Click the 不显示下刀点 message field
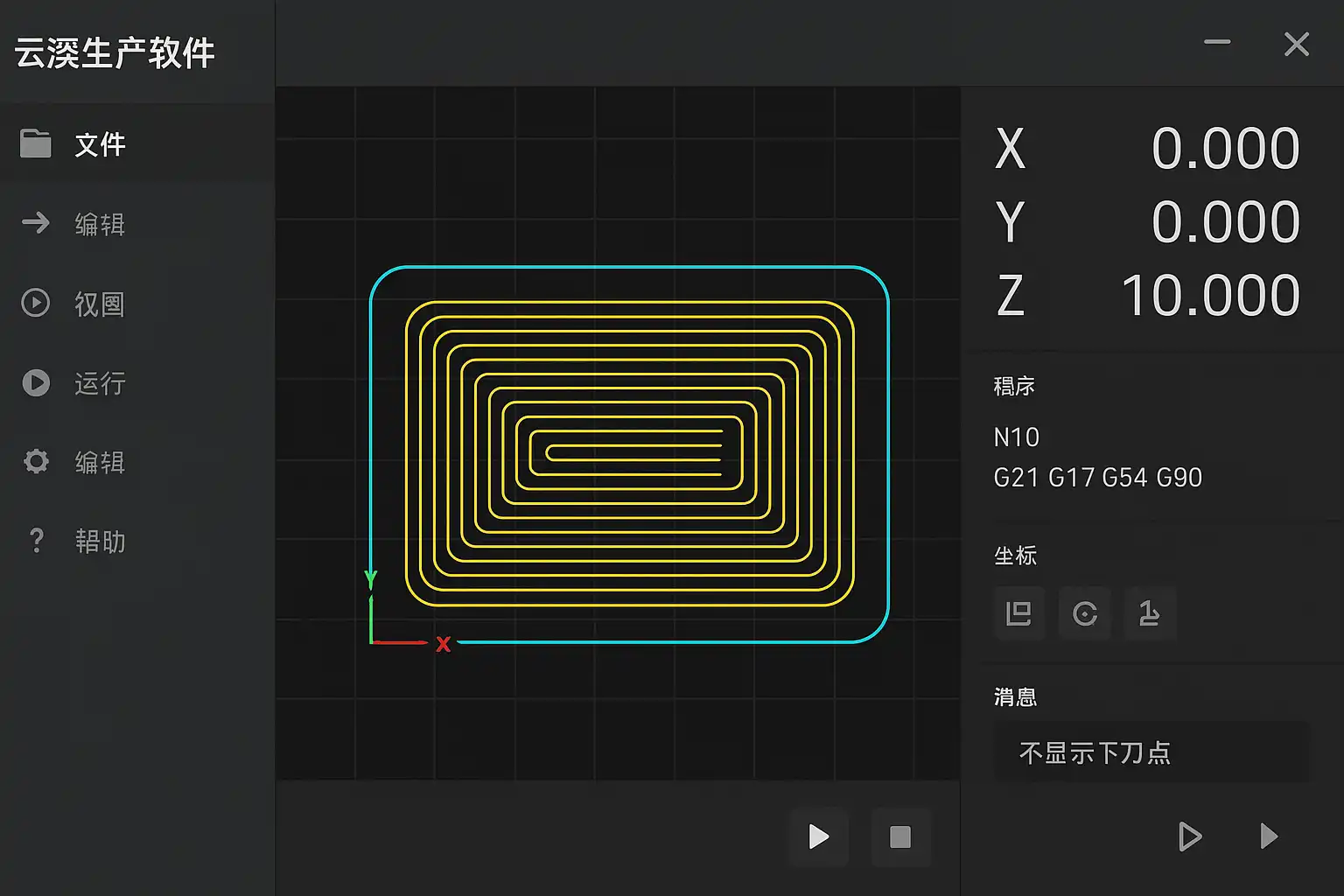 (x=1151, y=752)
